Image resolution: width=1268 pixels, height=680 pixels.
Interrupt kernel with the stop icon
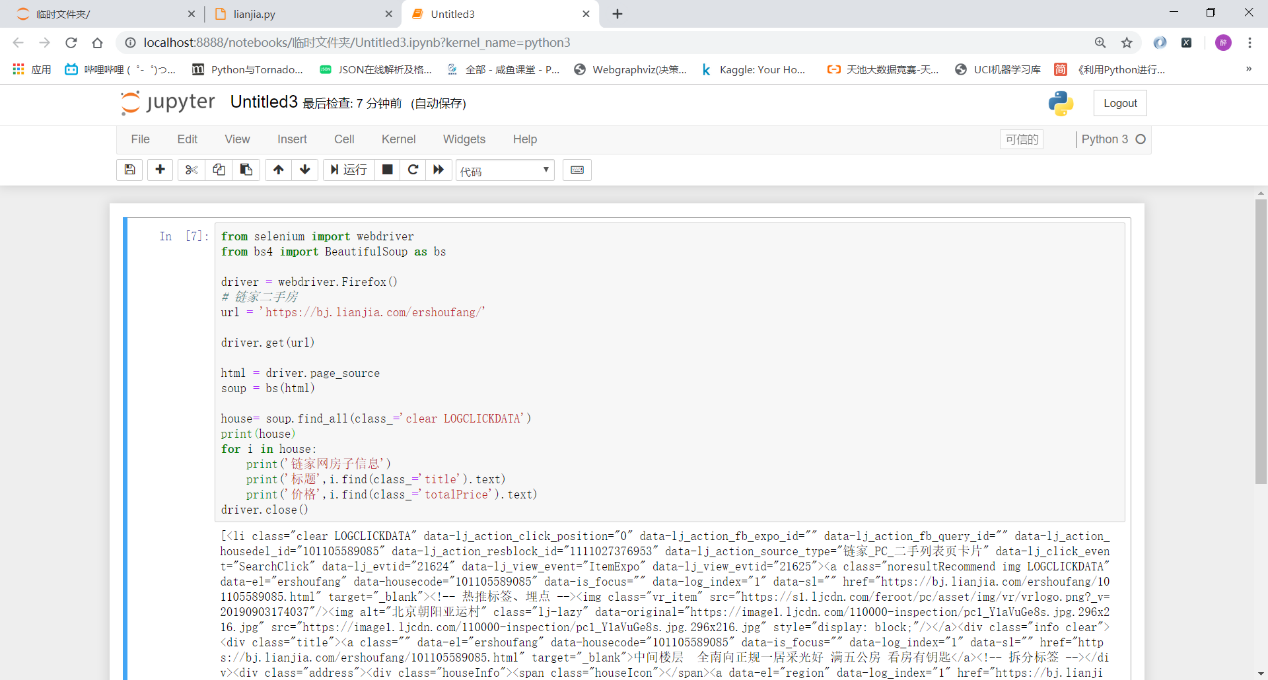(x=387, y=170)
